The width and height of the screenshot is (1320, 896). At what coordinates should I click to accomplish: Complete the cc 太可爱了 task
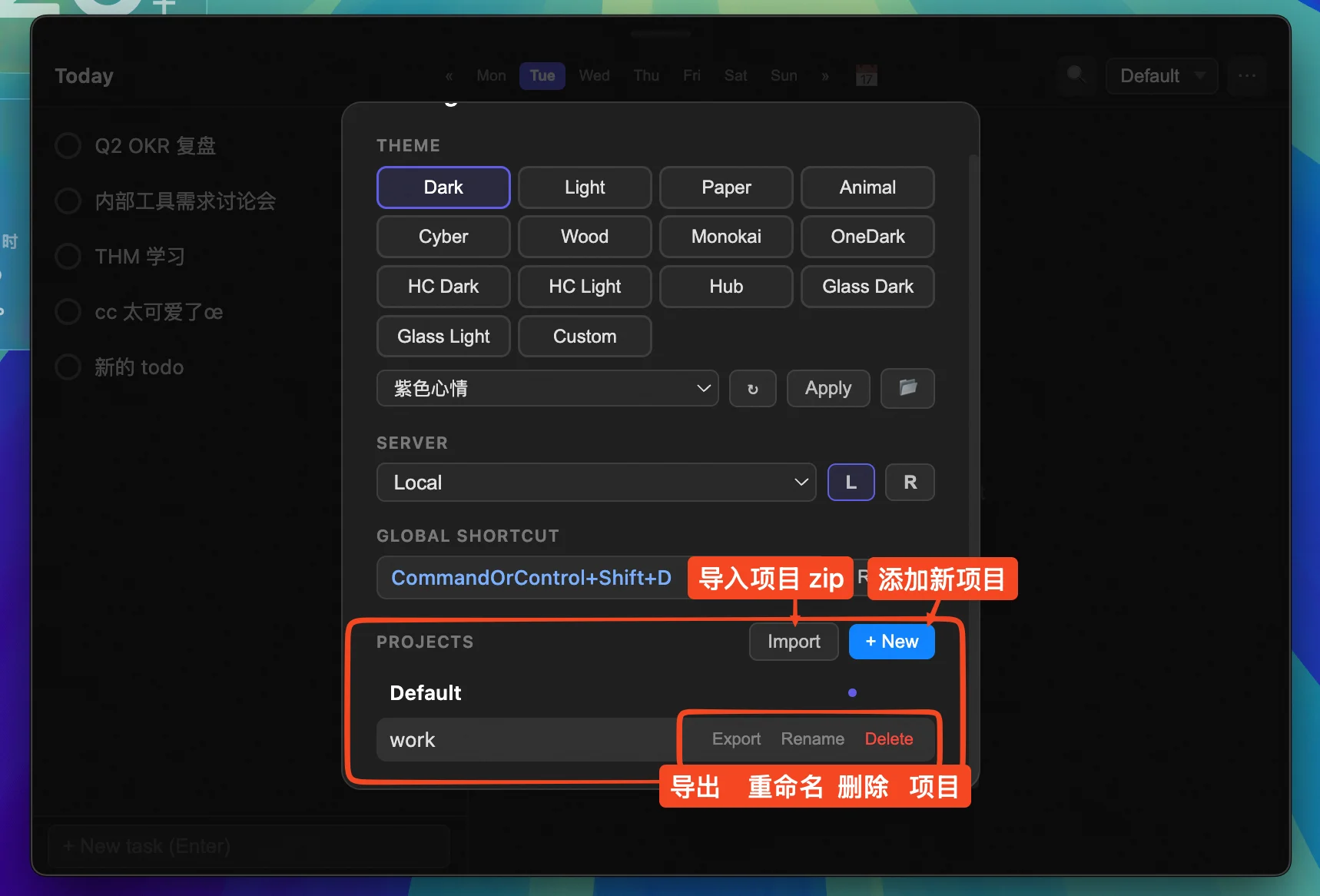[68, 311]
